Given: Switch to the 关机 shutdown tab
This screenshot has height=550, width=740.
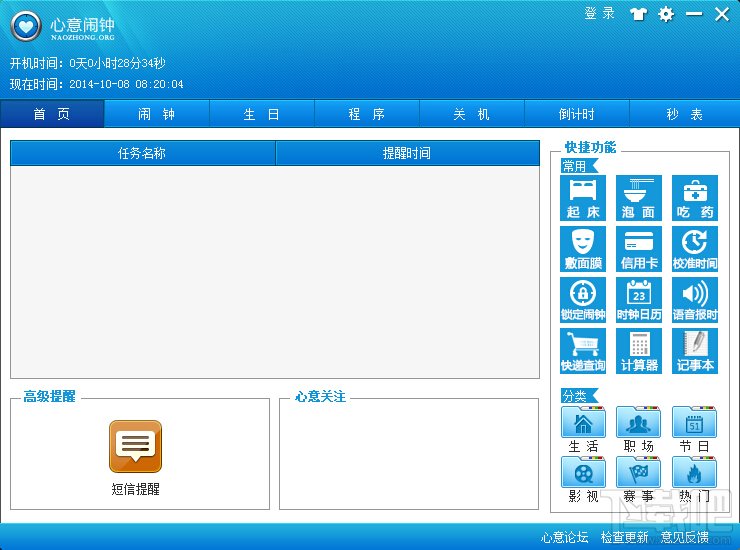Looking at the screenshot, I should (471, 114).
